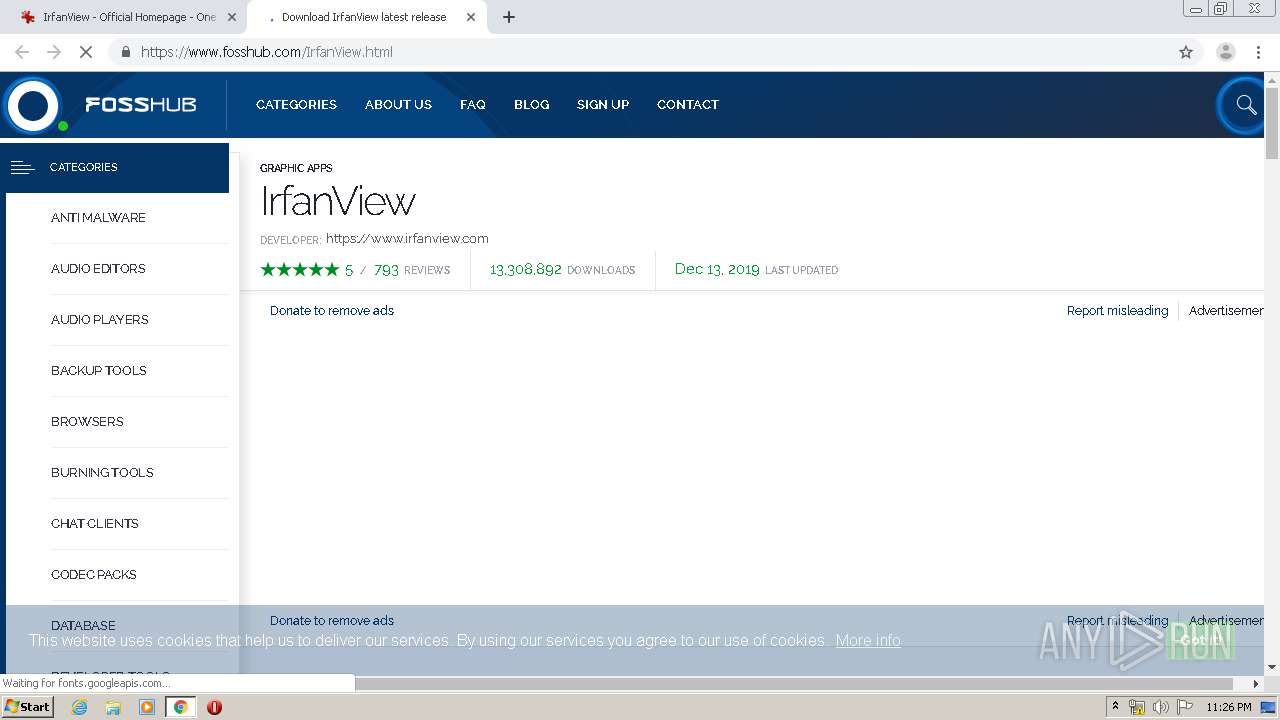Click the volume speaker tray icon
Screen dimensions: 1280x720
pyautogui.click(x=1160, y=707)
